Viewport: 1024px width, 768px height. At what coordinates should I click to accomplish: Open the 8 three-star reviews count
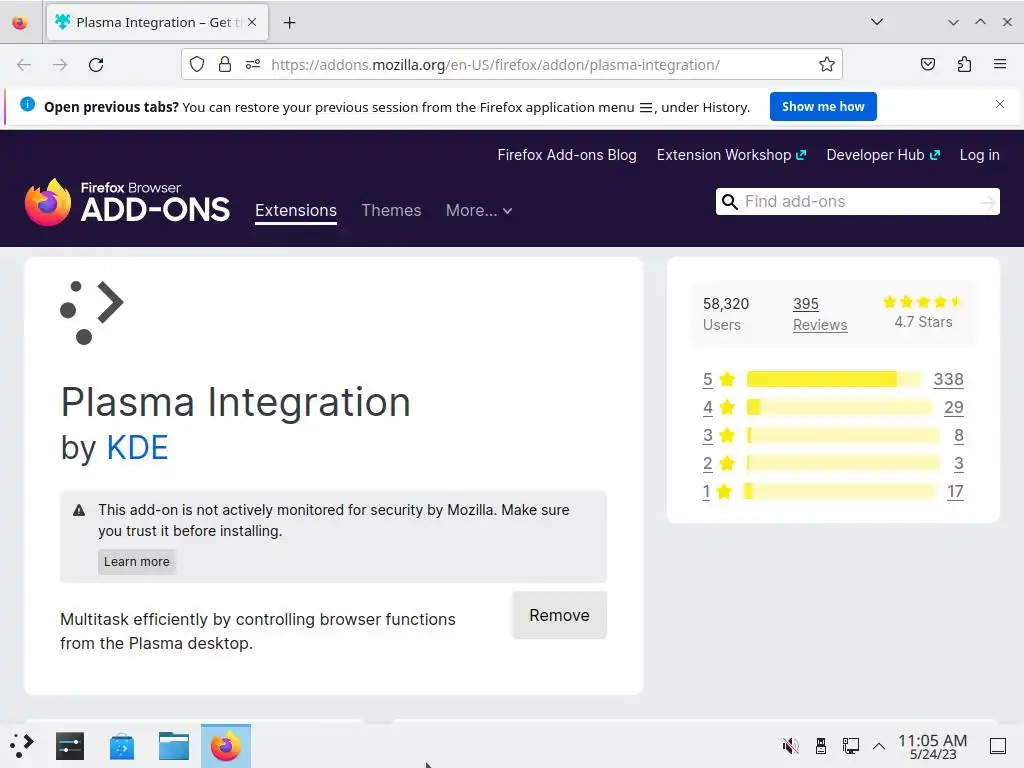coord(958,436)
